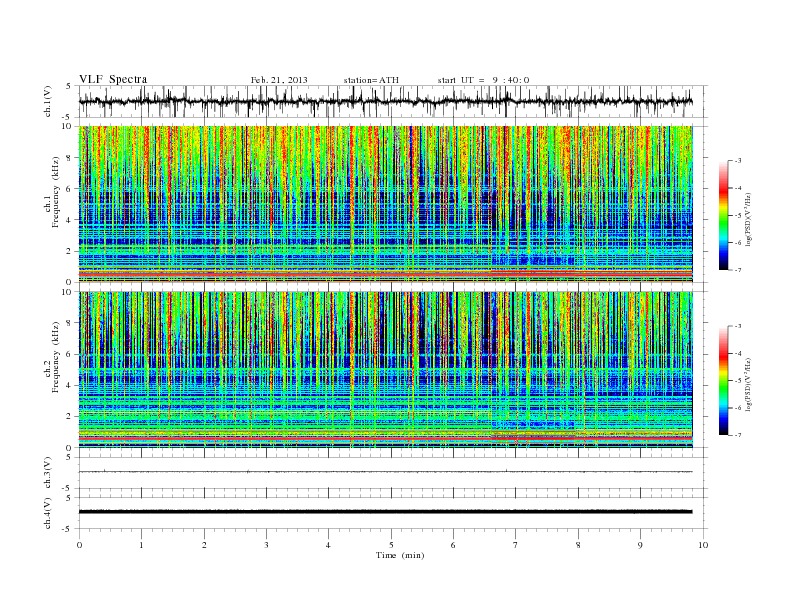The height and width of the screenshot is (612, 792).
Task: Click the ch.1 voltage waveform trace
Action: 385,101
